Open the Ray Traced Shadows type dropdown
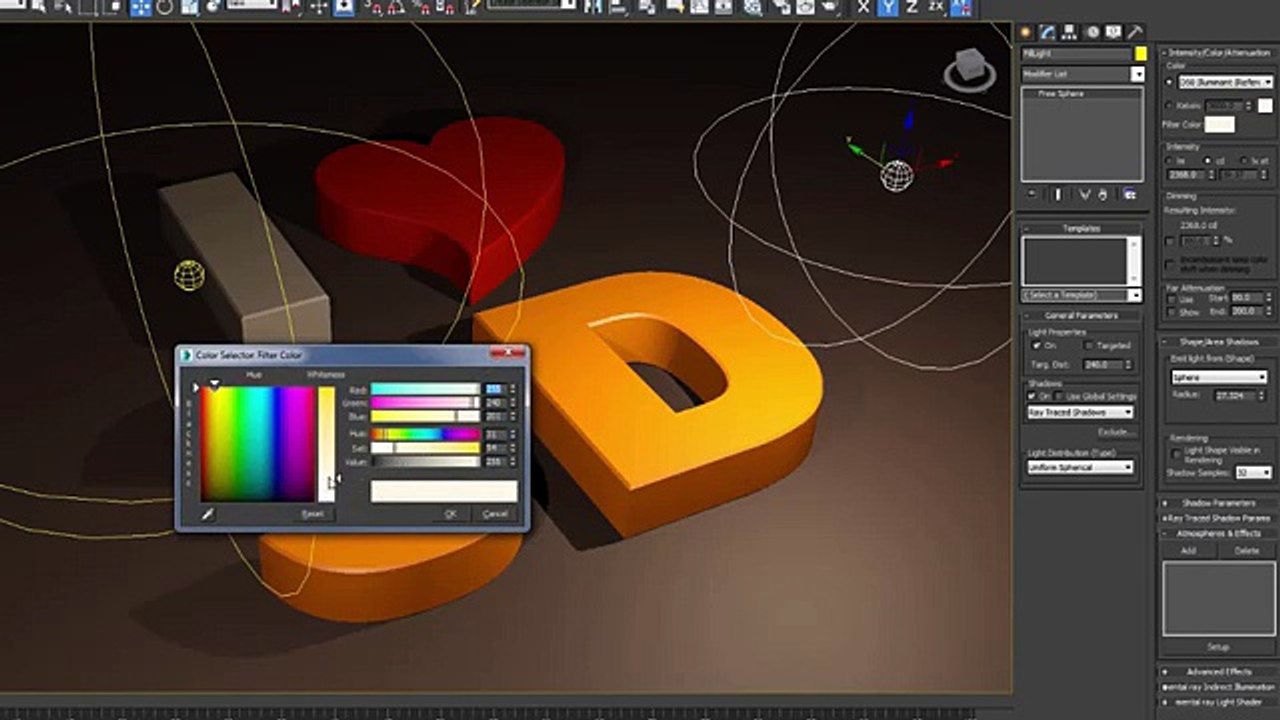 coord(1081,412)
